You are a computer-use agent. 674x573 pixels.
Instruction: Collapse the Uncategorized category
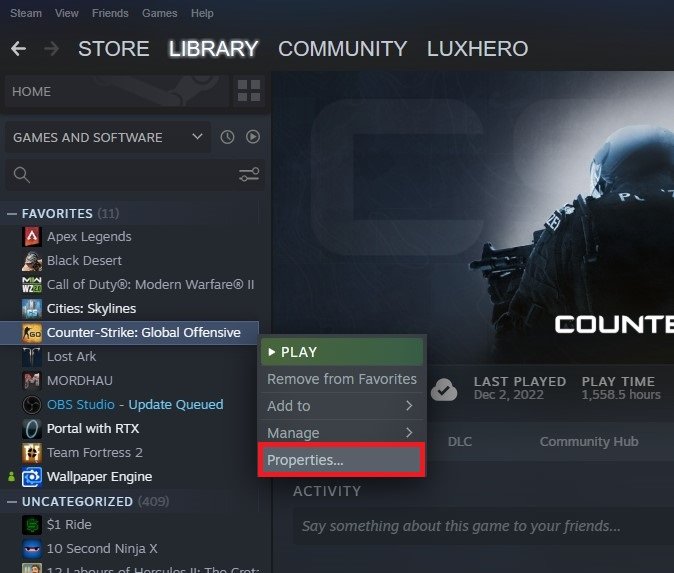click(x=12, y=502)
